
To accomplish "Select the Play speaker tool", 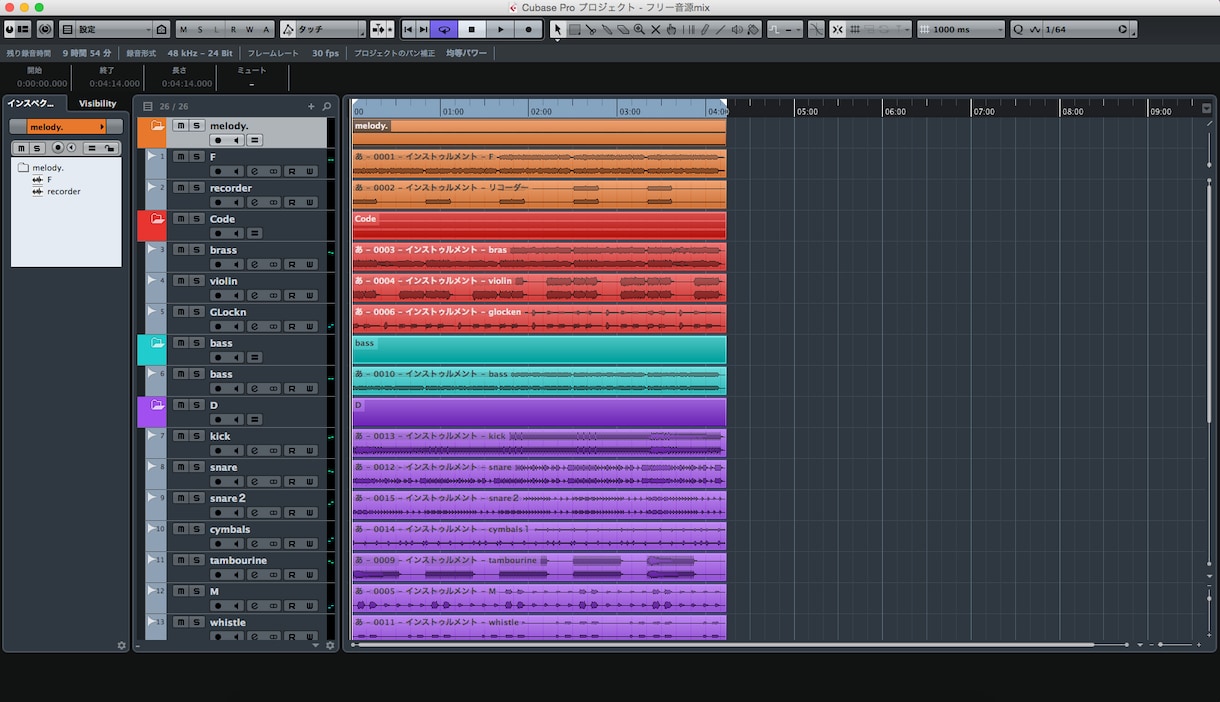I will [x=737, y=30].
